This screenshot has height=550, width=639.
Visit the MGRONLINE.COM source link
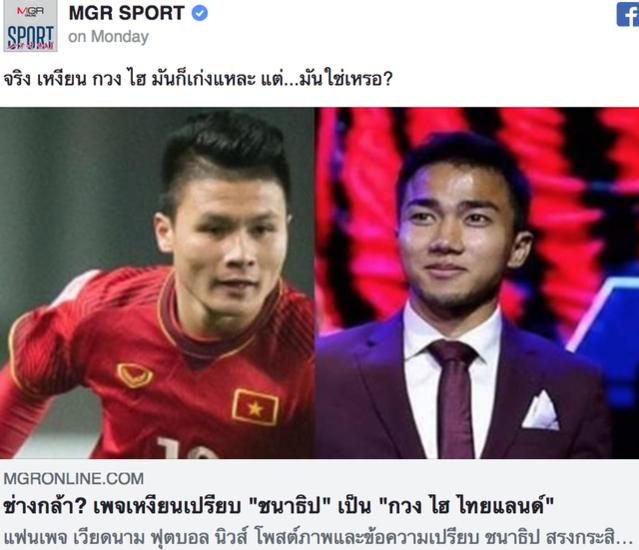[74, 478]
